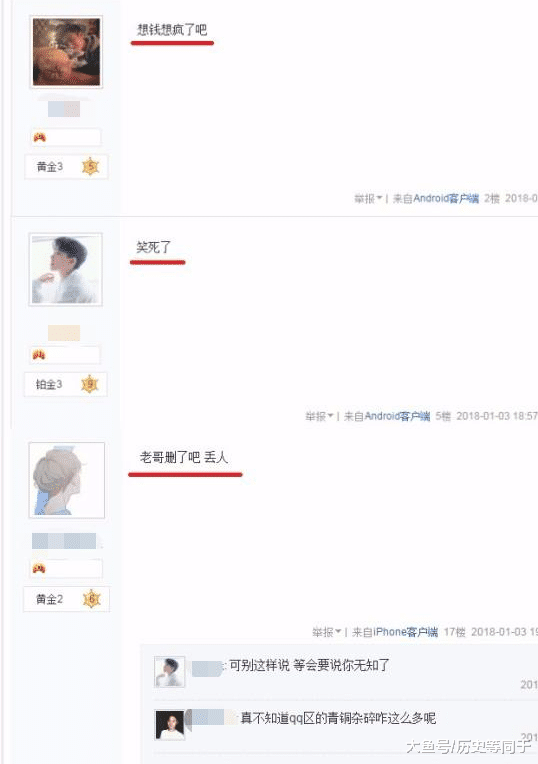This screenshot has width=538, height=764.
Task: Click the 黄金3 rank badge label
Action: click(50, 167)
